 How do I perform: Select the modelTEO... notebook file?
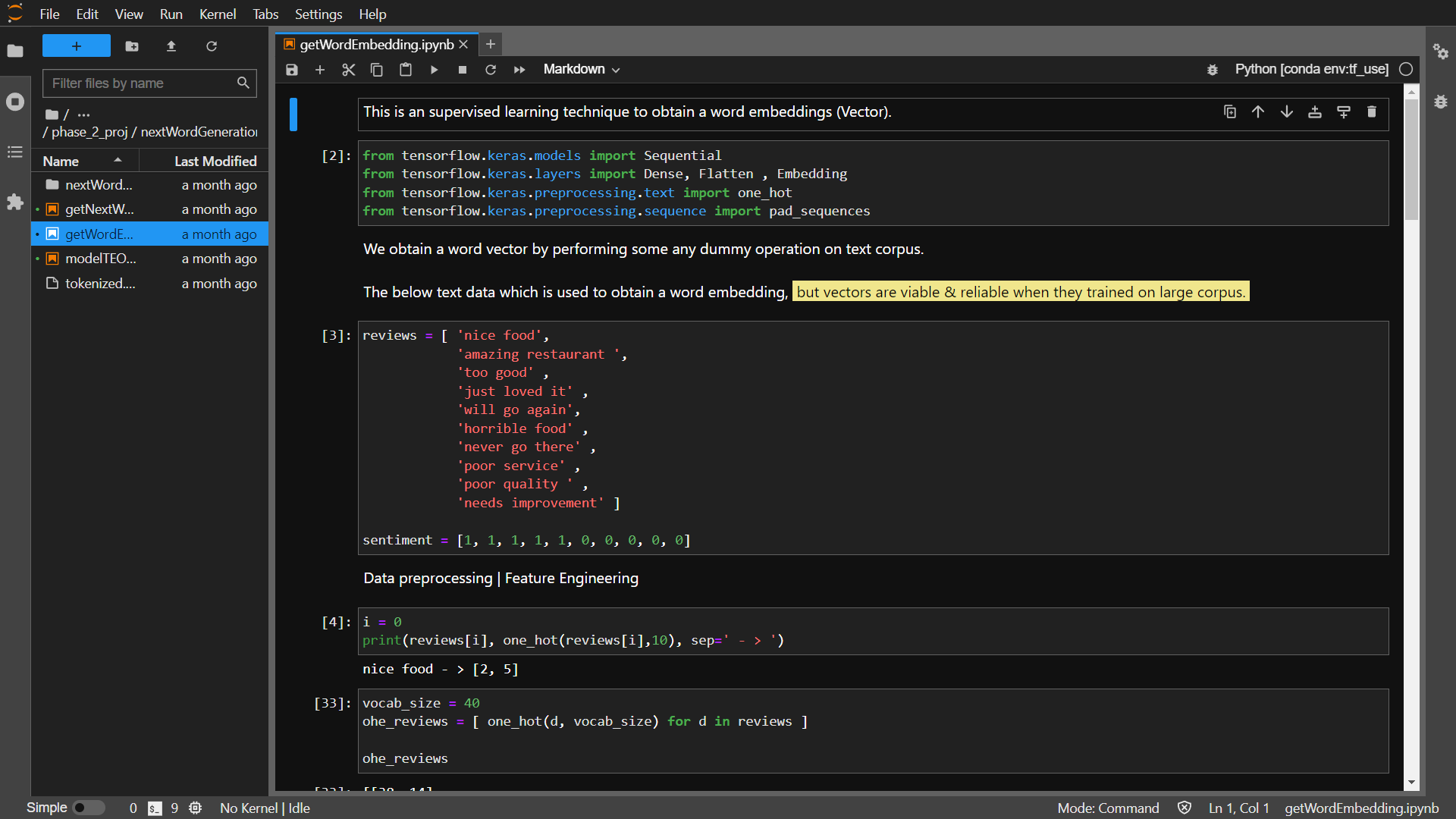pyautogui.click(x=149, y=259)
